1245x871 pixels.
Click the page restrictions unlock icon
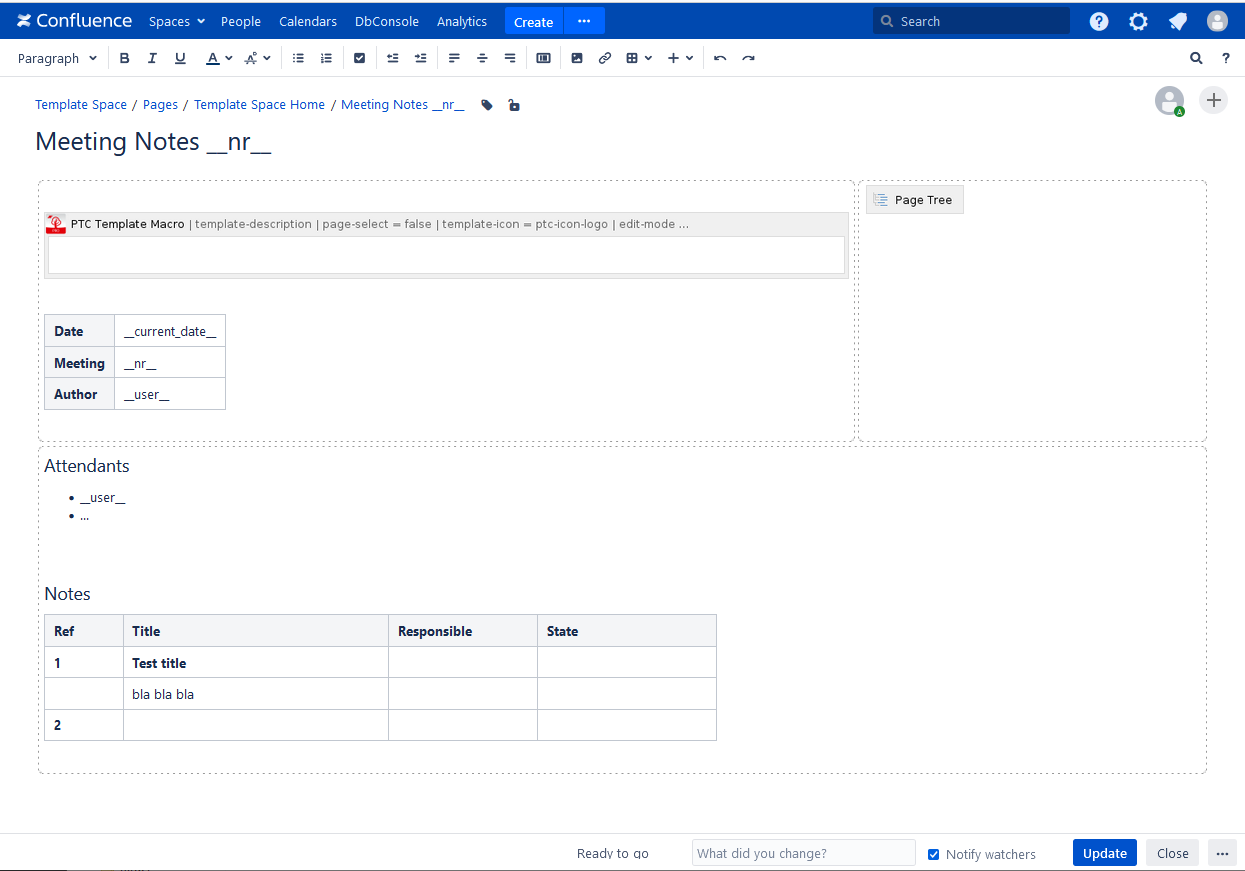(x=514, y=105)
